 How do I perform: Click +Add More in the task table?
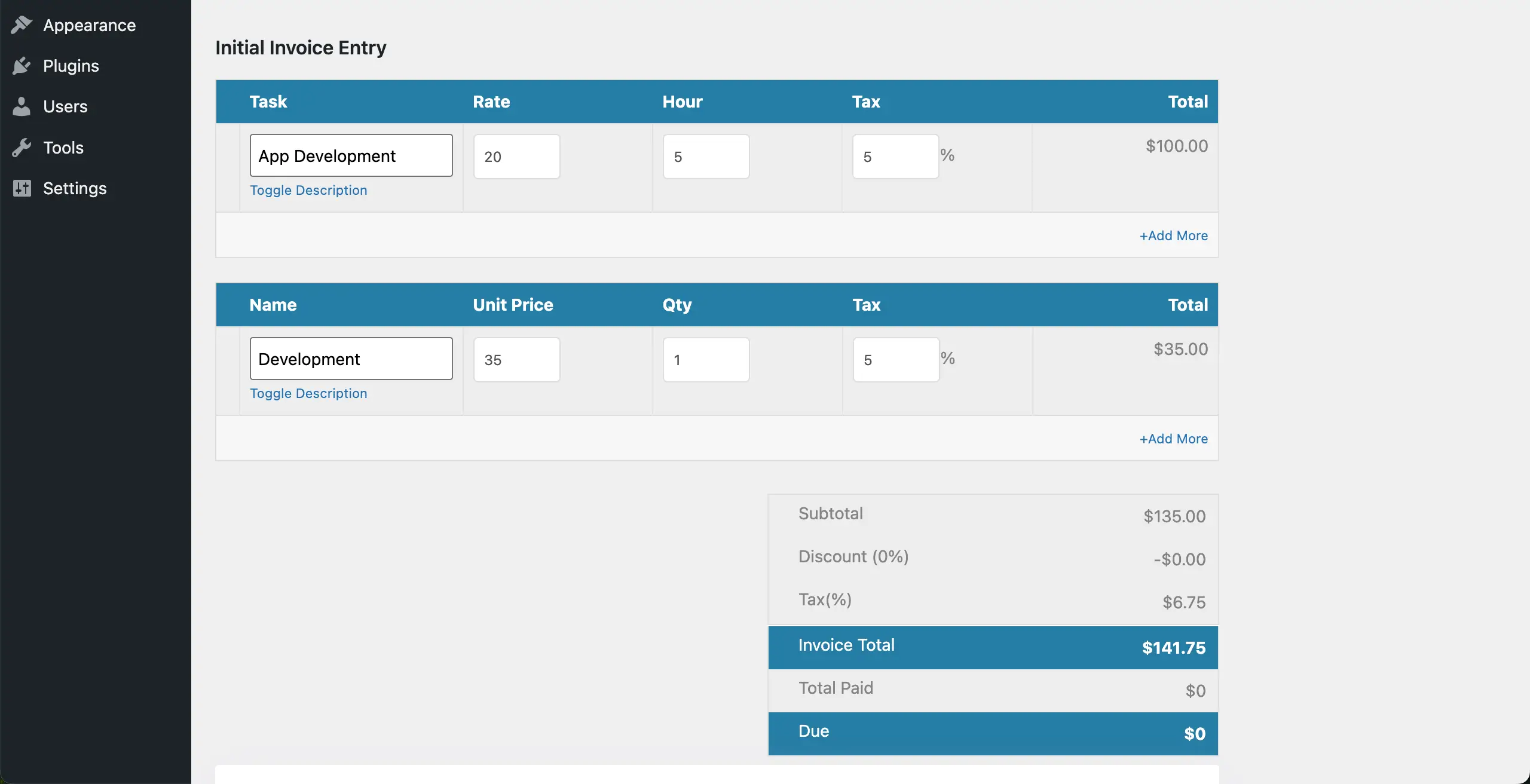(x=1173, y=235)
